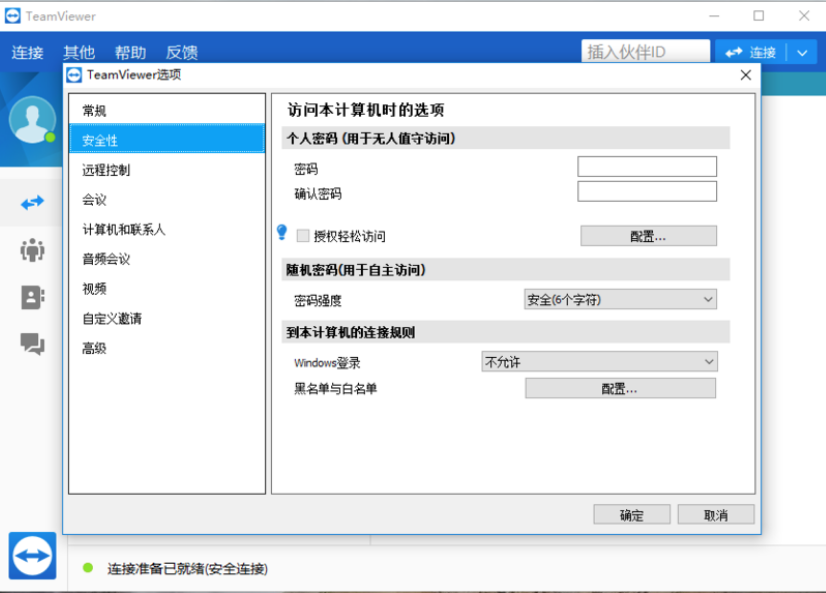Click the 密码强度 label
This screenshot has width=826, height=593.
(x=318, y=301)
